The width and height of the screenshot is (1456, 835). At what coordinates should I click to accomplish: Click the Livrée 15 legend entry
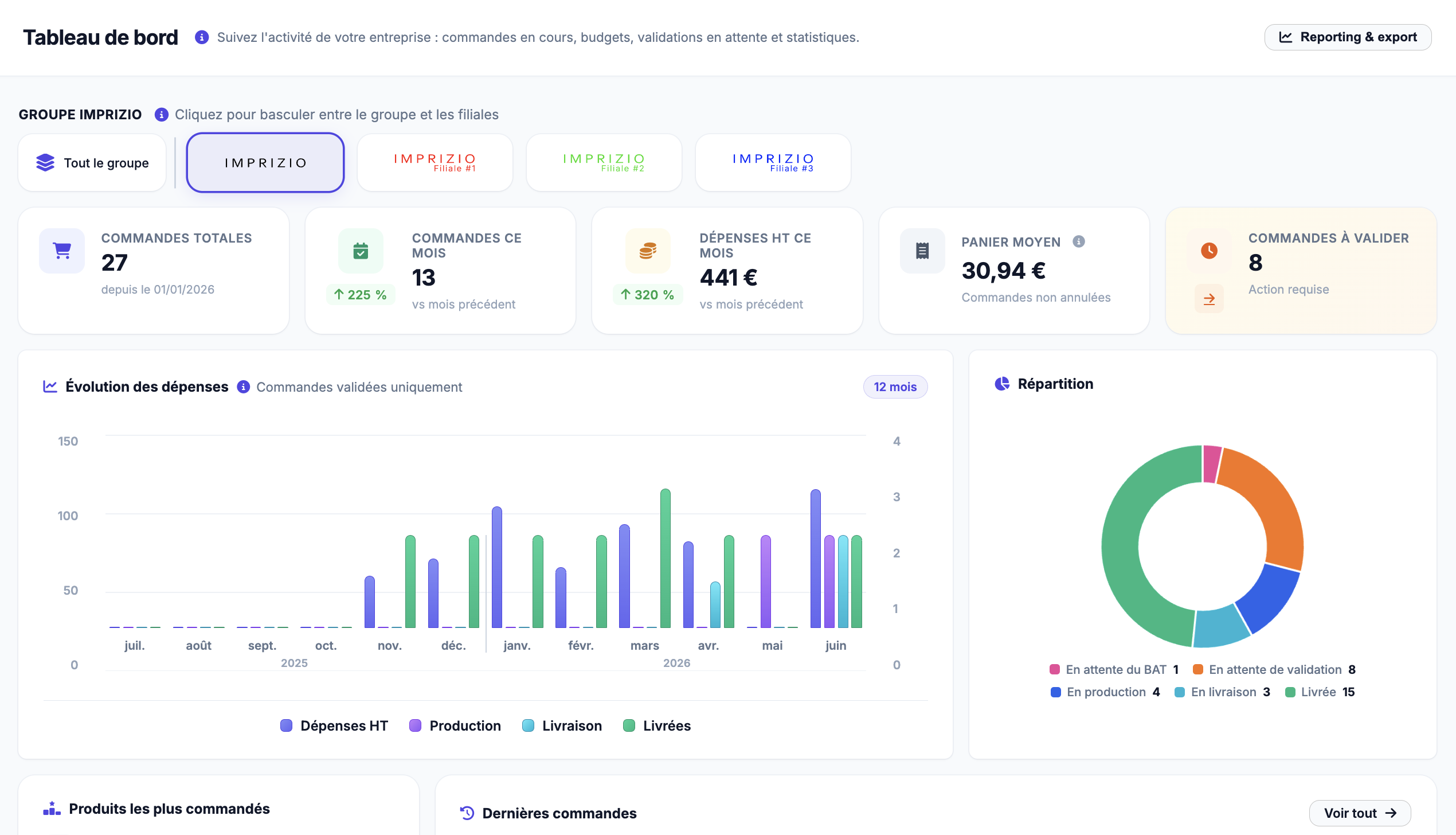[1320, 692]
